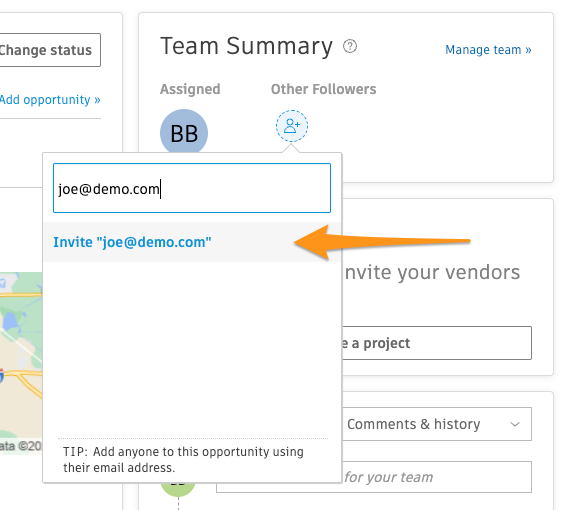This screenshot has width=565, height=510.
Task: Open the Add opportunity link
Action: point(50,100)
